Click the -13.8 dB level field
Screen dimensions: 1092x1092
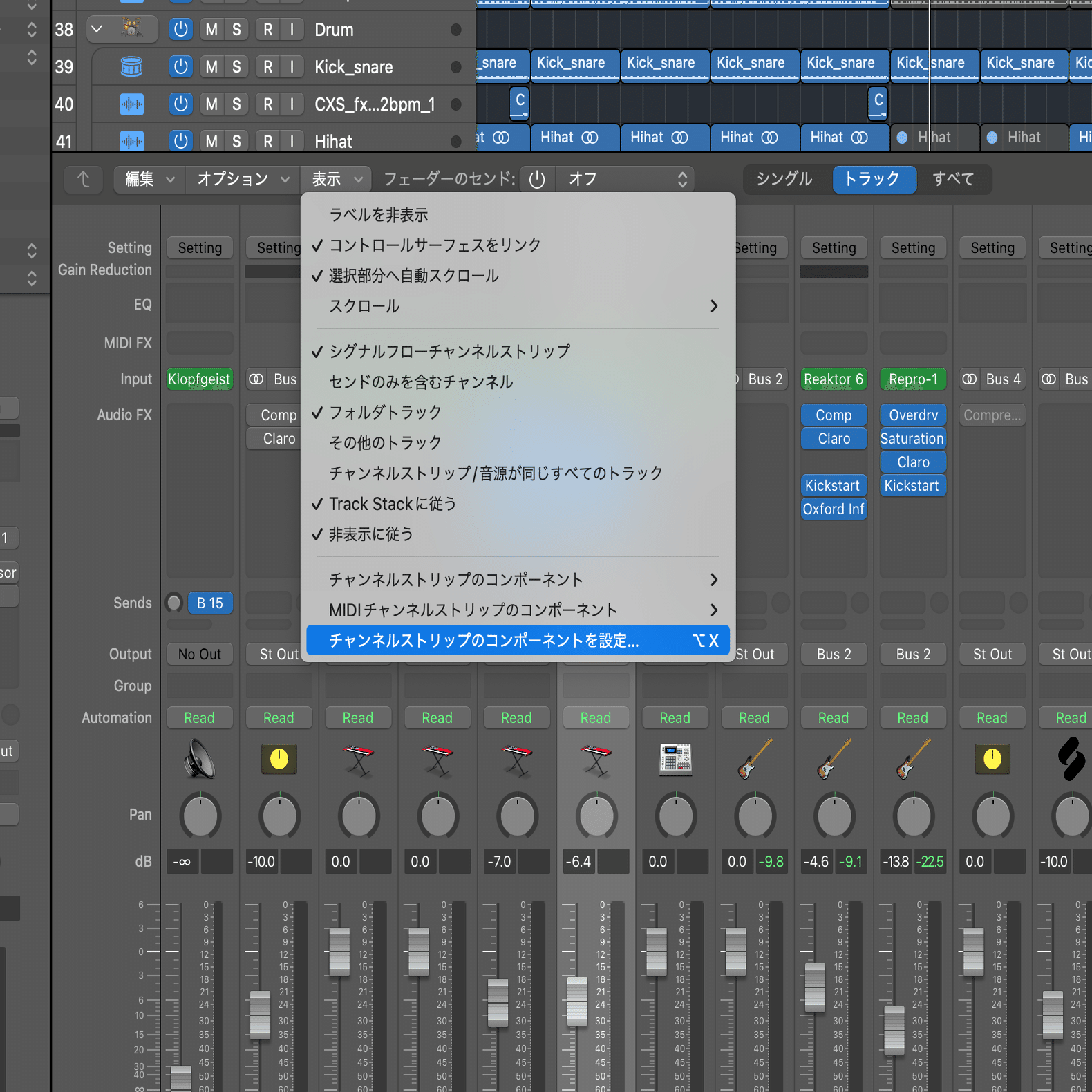(896, 861)
